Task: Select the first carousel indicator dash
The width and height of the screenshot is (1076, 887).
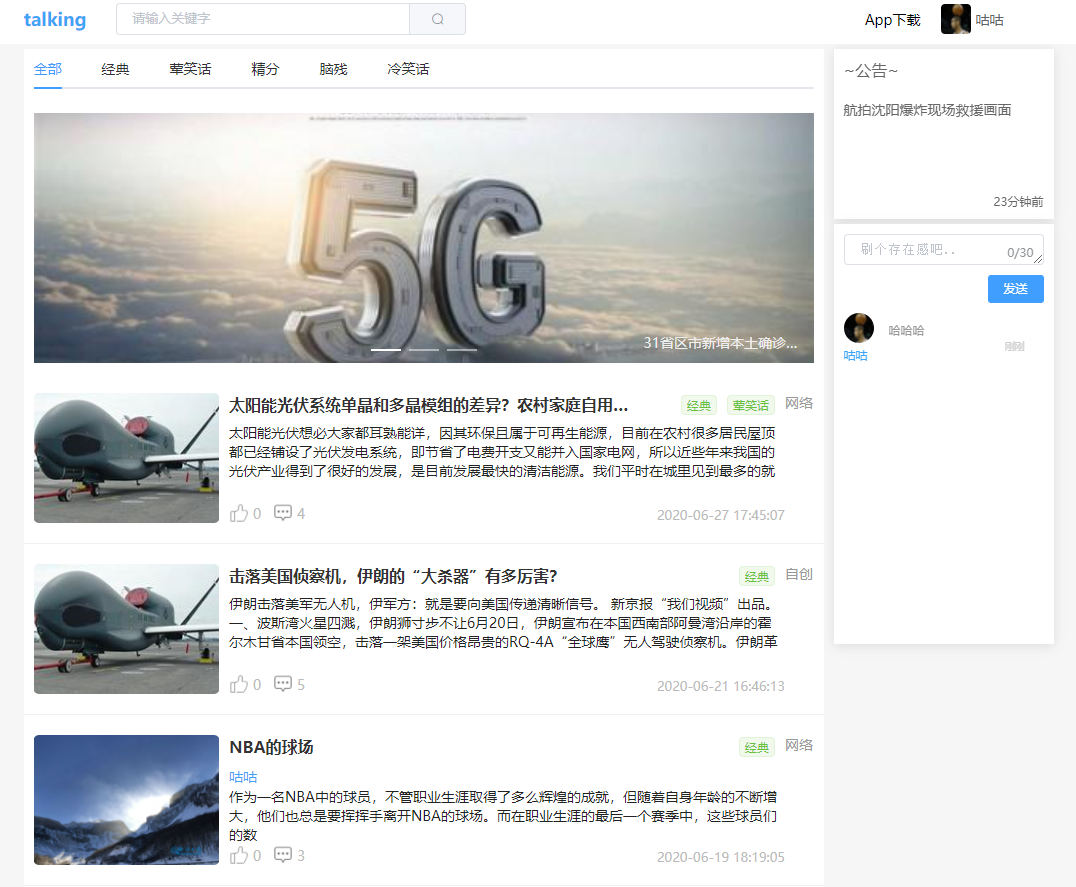Action: click(x=386, y=350)
